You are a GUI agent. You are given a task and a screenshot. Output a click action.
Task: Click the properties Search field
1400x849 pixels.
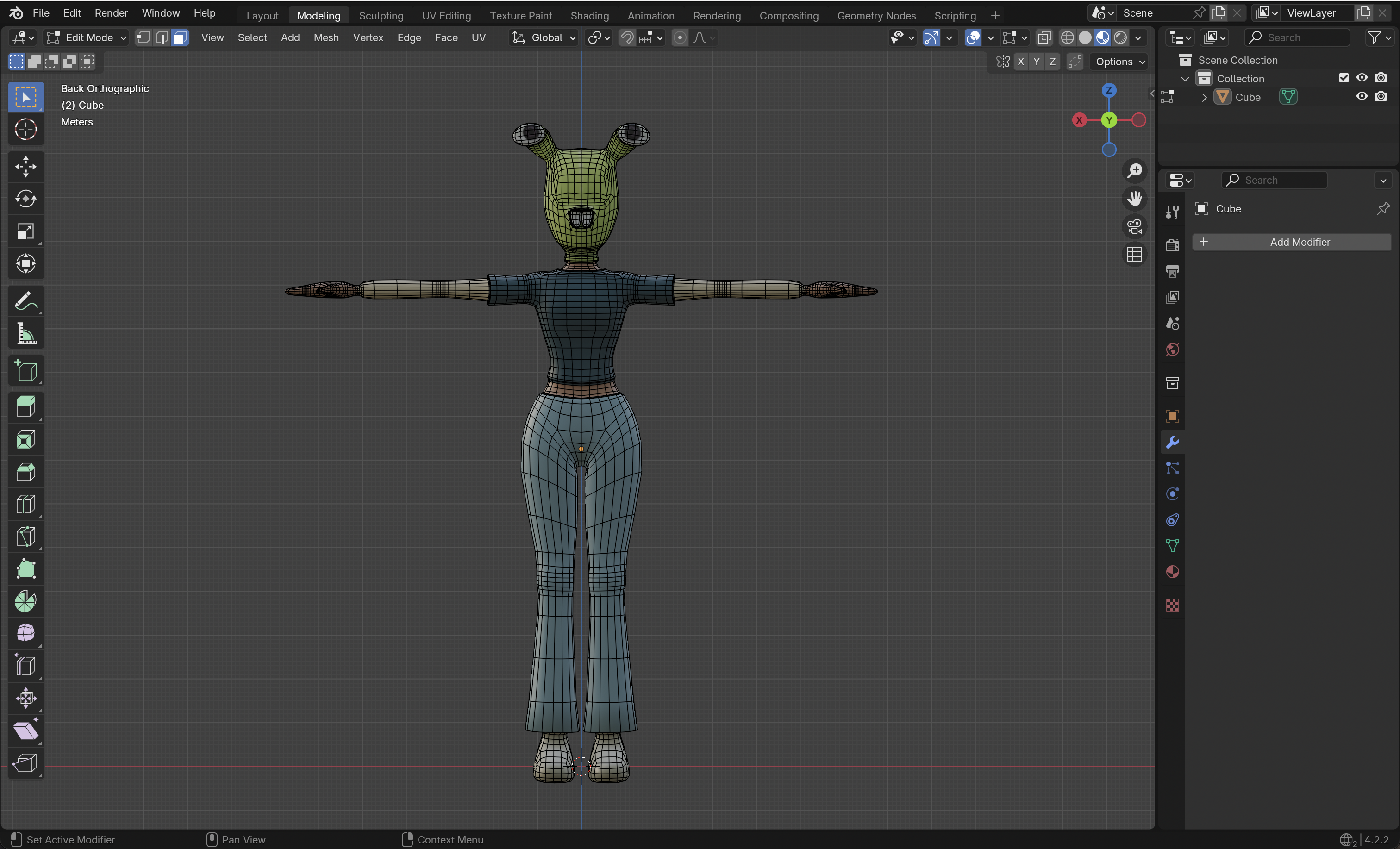[x=1274, y=180]
